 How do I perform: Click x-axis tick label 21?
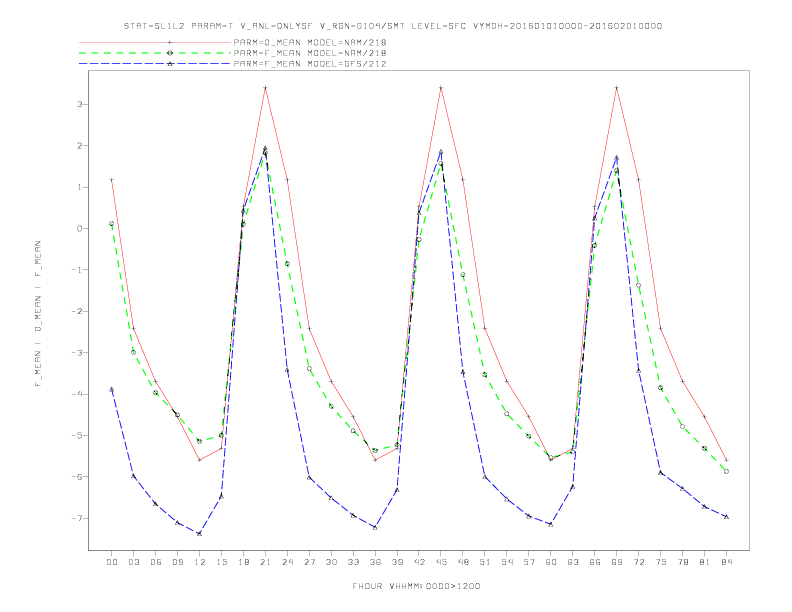pyautogui.click(x=265, y=562)
